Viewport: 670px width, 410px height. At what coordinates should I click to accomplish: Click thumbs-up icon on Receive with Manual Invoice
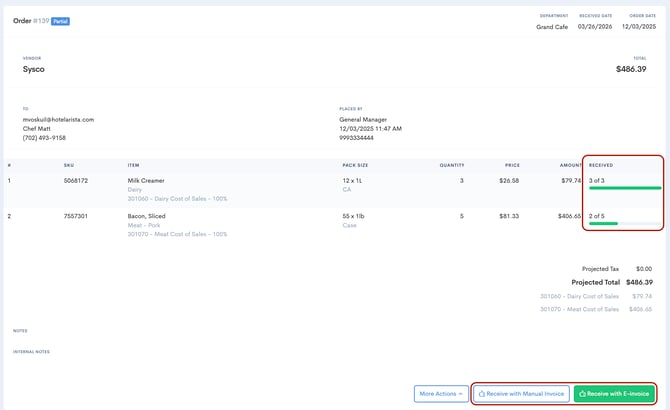point(482,394)
